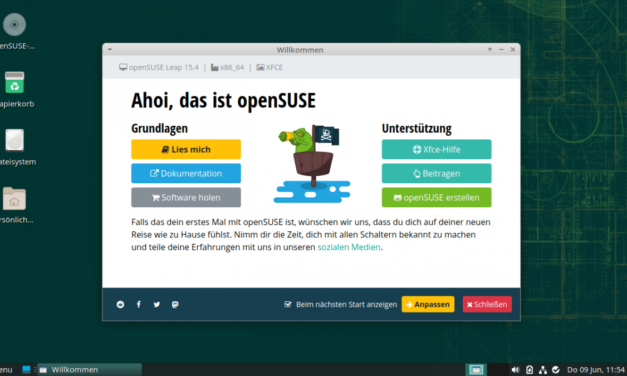Click the show desktop icon in panel
627x376 pixels.
click(x=26, y=370)
